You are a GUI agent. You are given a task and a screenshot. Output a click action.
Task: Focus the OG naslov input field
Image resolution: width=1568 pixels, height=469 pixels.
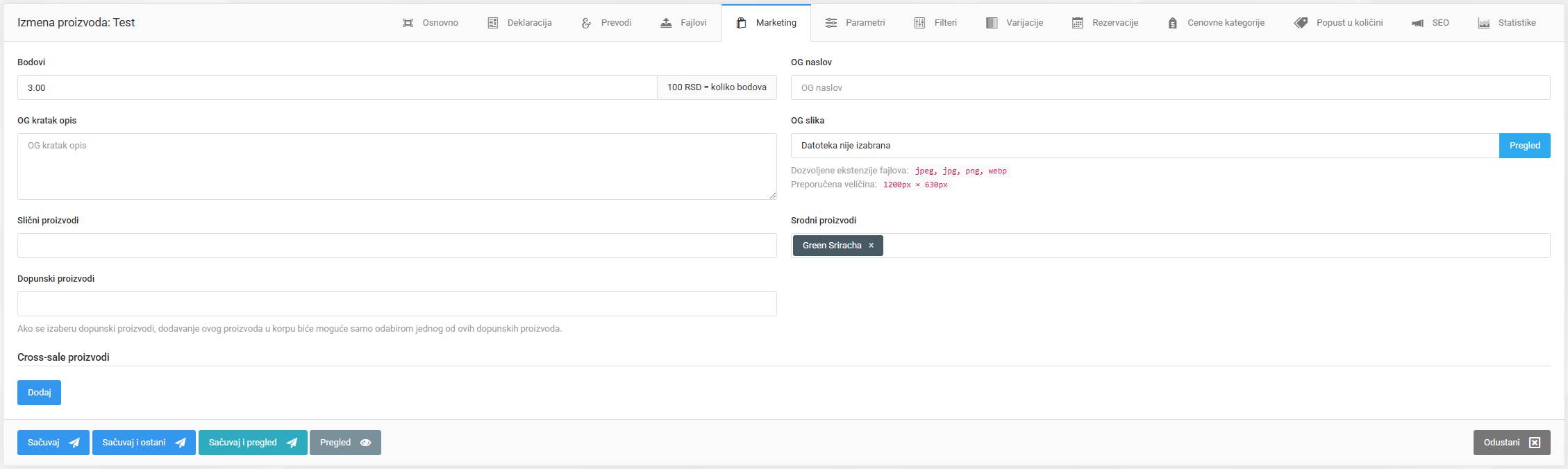click(1169, 87)
